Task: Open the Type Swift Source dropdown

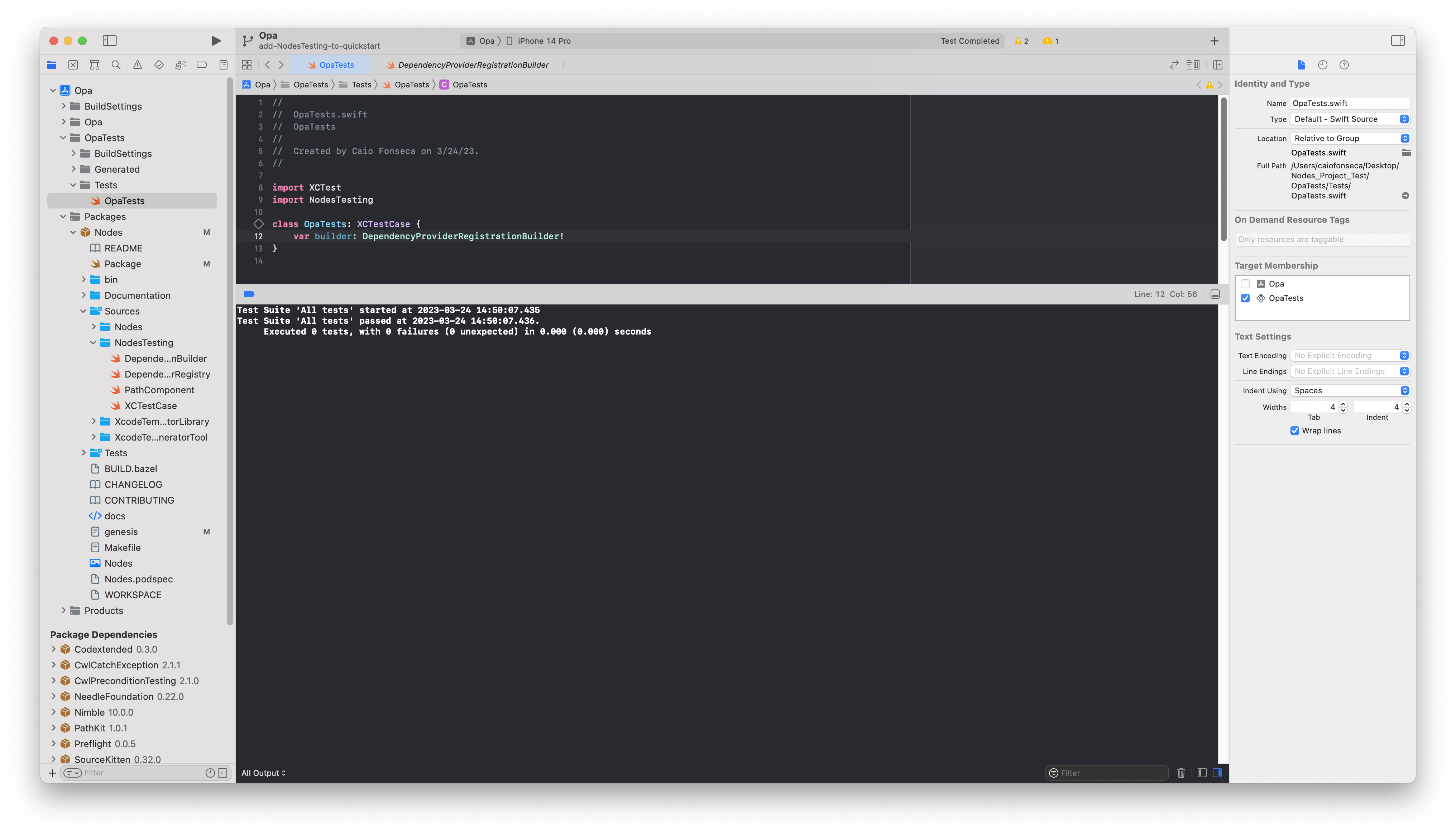Action: pos(1350,119)
